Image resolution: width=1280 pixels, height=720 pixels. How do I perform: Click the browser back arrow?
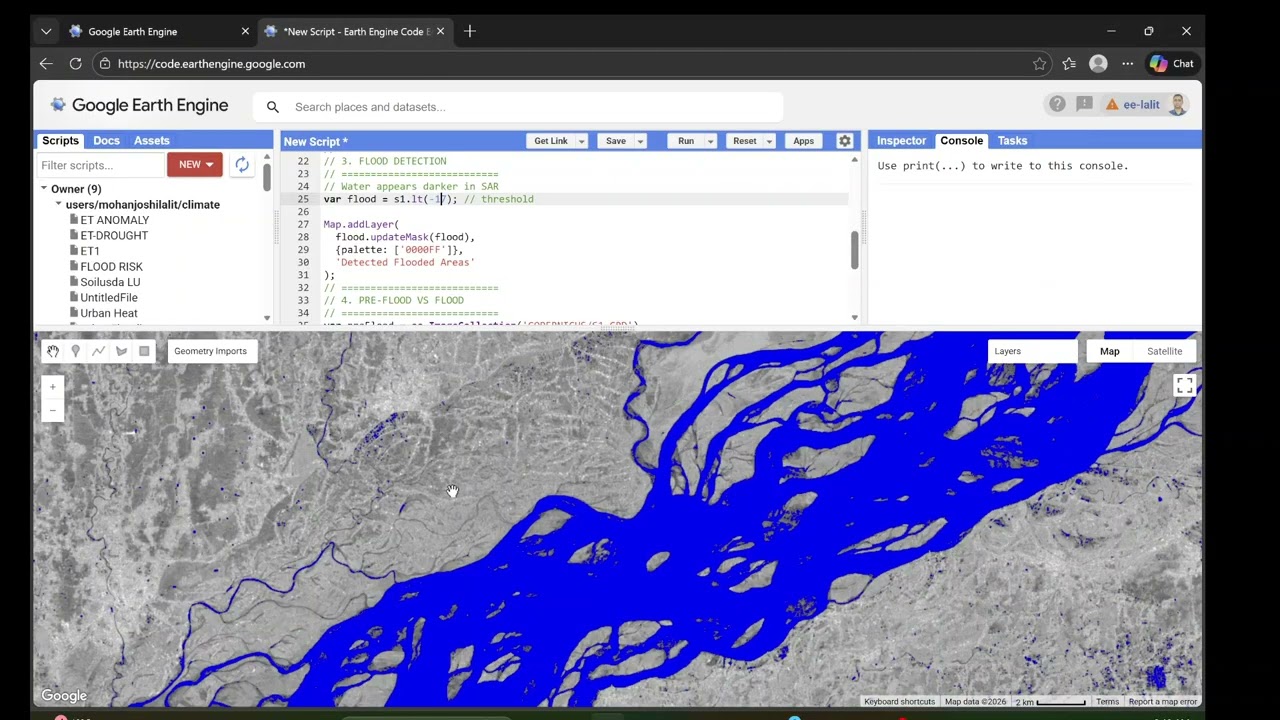(46, 63)
